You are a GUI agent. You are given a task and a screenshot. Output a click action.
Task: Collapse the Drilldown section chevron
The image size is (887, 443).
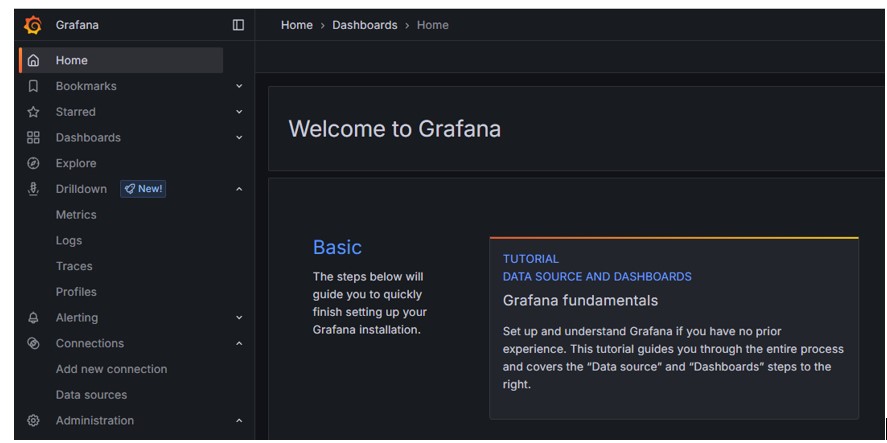(x=239, y=189)
